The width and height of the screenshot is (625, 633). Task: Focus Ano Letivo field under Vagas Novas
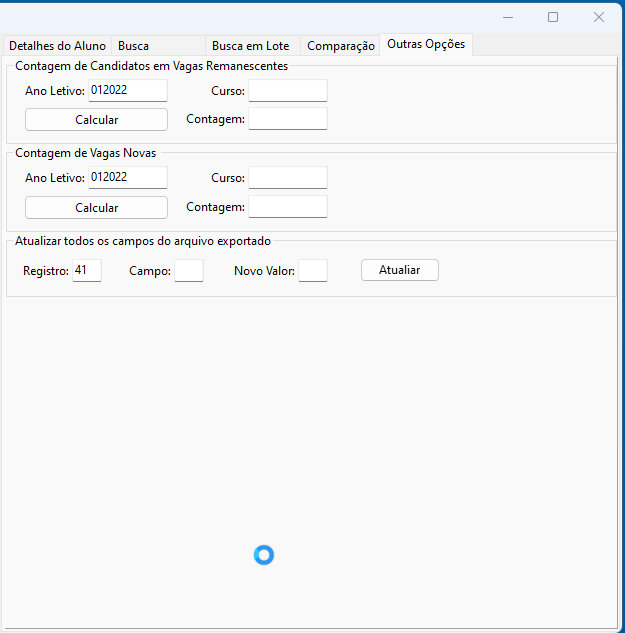127,178
